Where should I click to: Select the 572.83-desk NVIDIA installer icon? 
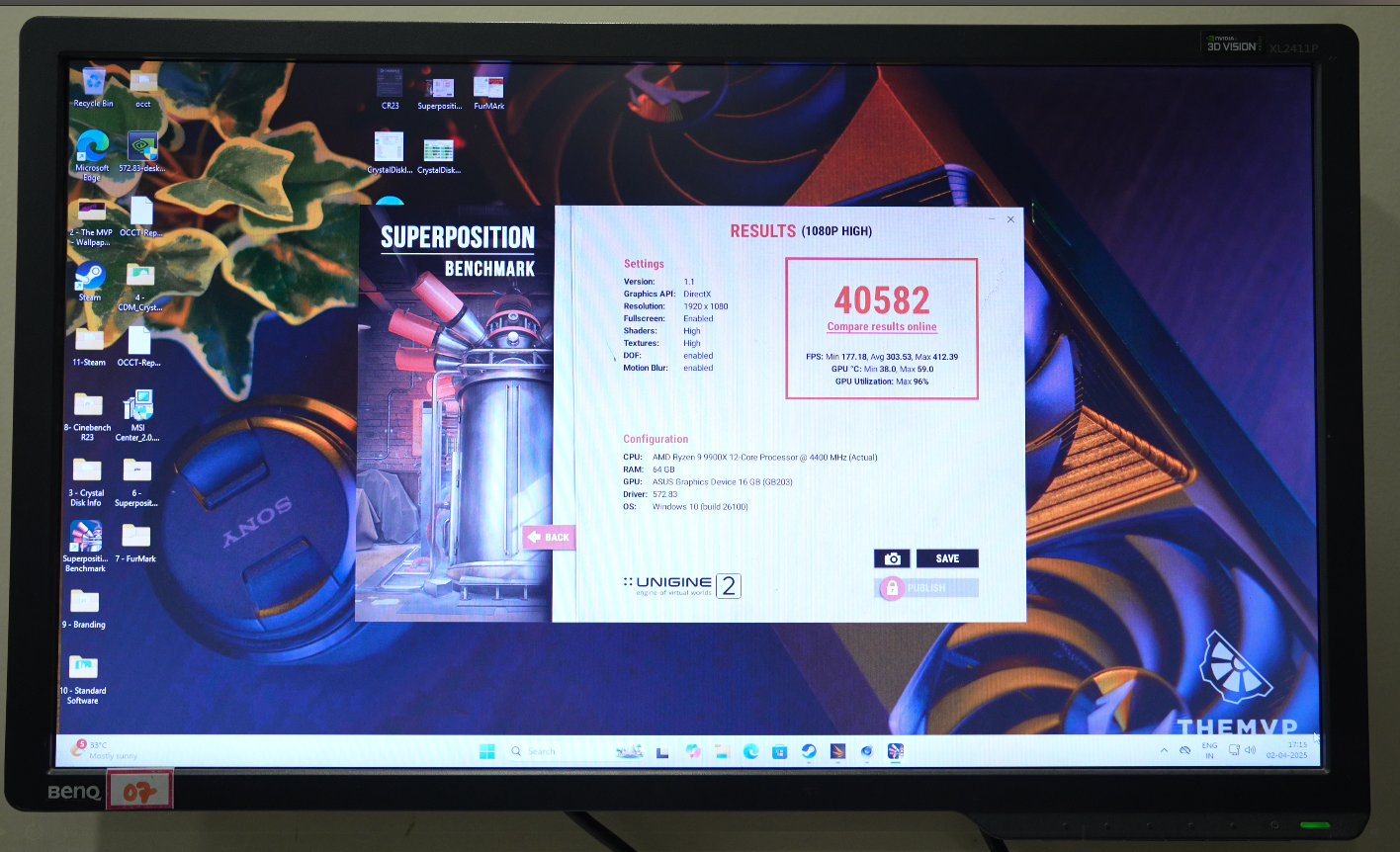[143, 152]
